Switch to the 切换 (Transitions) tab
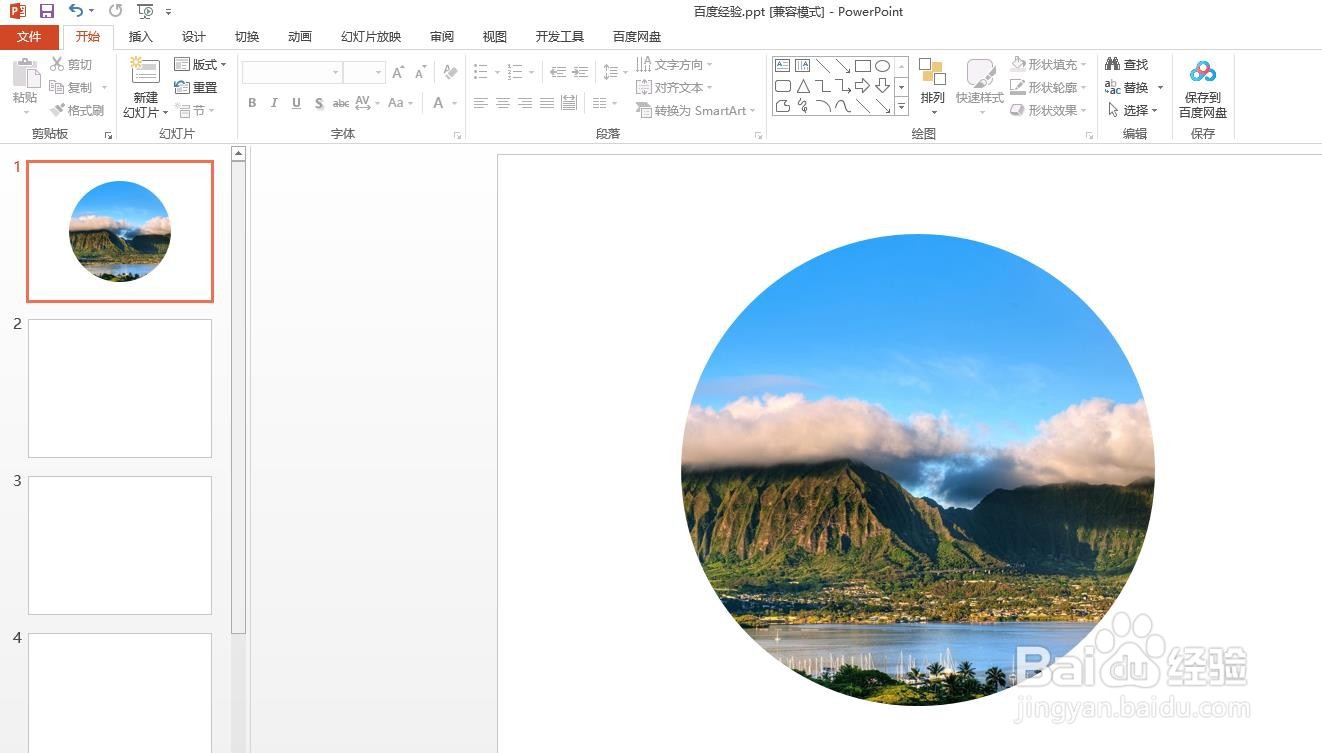 click(247, 37)
